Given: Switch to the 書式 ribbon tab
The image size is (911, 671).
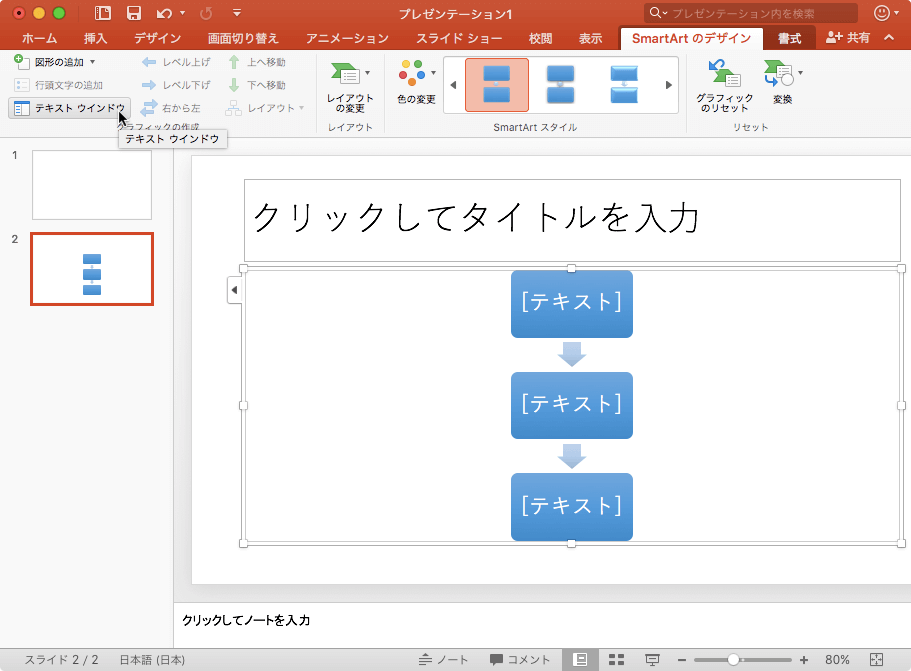Looking at the screenshot, I should pos(789,38).
